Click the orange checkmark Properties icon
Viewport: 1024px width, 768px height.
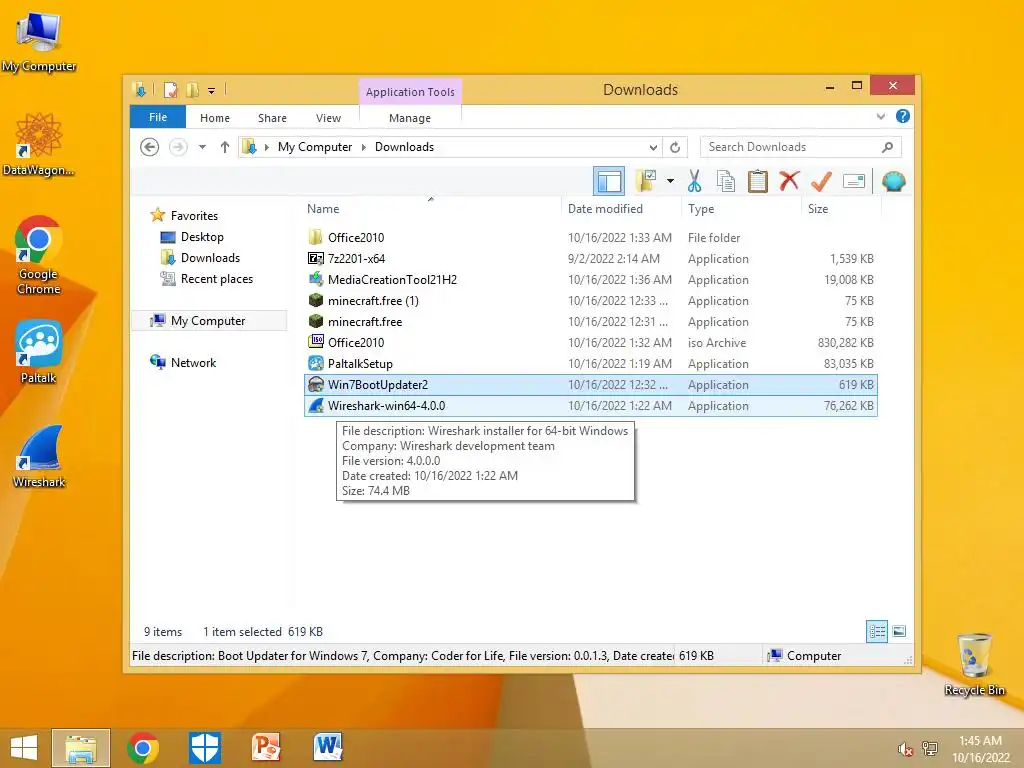click(x=821, y=181)
